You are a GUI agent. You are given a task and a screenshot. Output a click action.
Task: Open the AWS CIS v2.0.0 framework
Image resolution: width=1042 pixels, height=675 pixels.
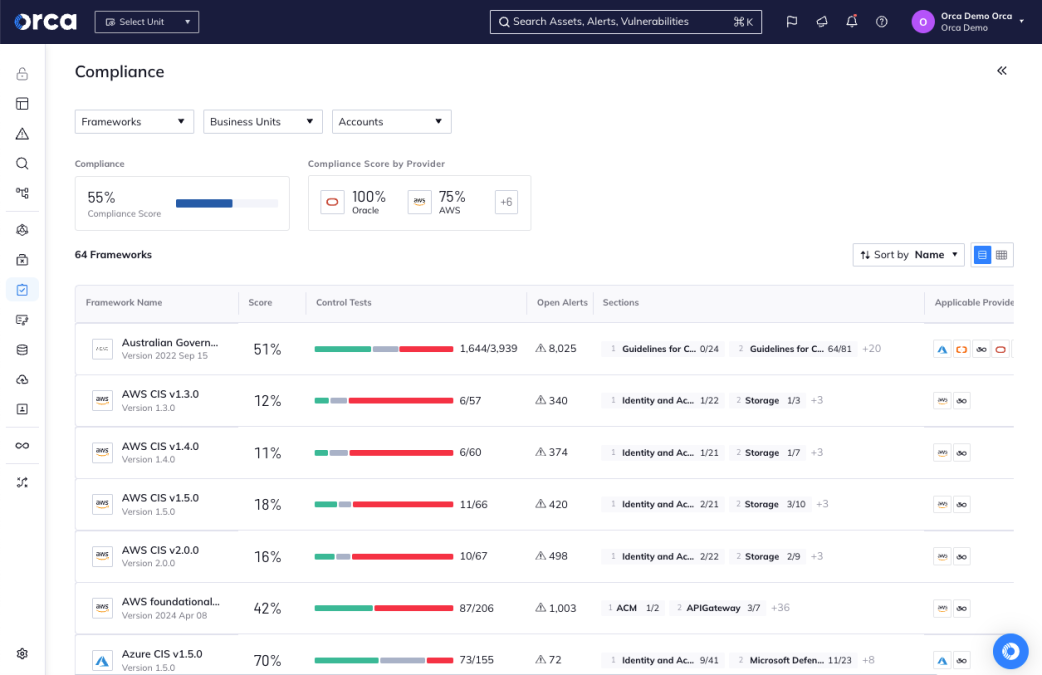pos(544,556)
